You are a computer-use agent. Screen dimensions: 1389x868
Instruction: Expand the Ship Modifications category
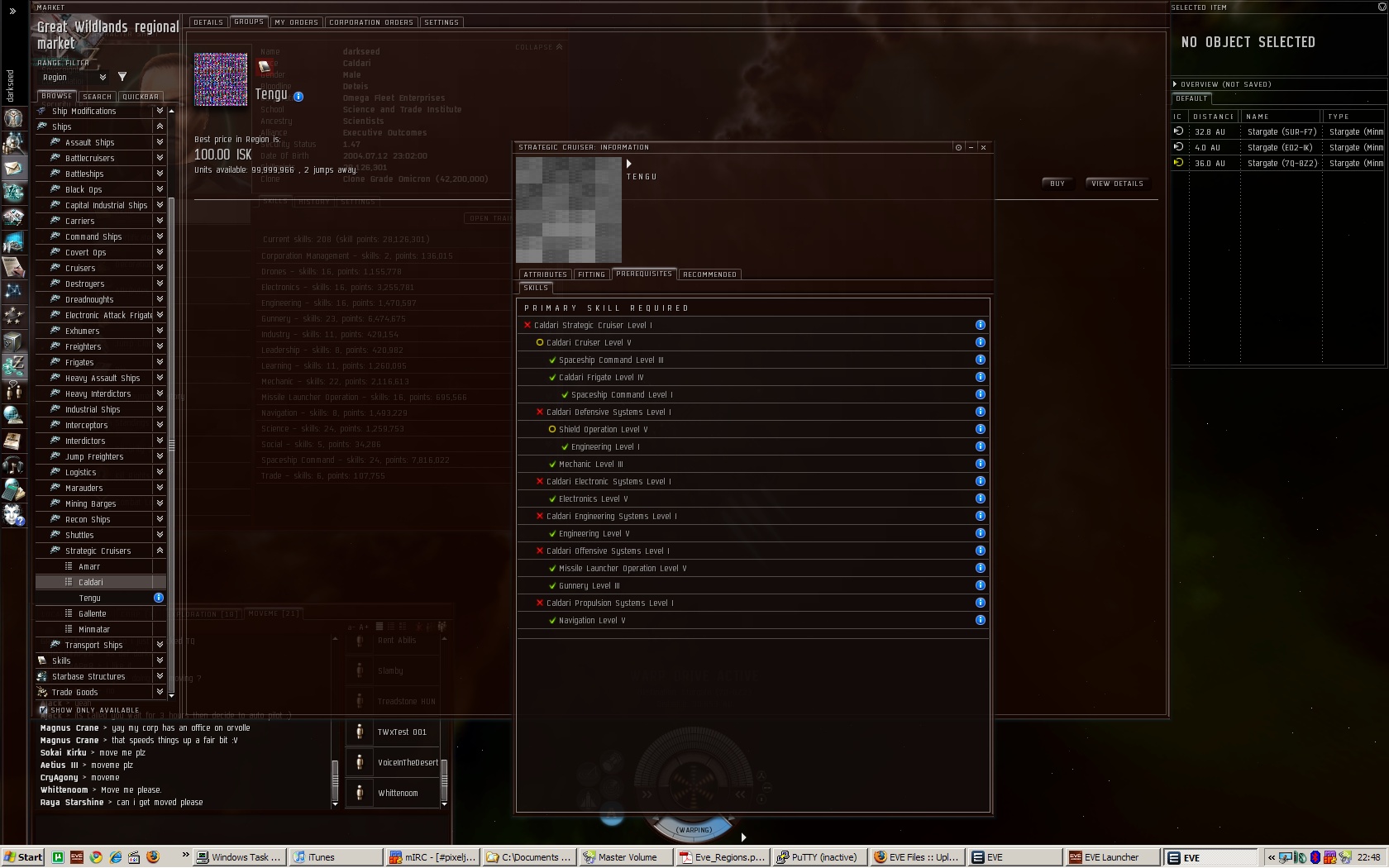pos(160,111)
